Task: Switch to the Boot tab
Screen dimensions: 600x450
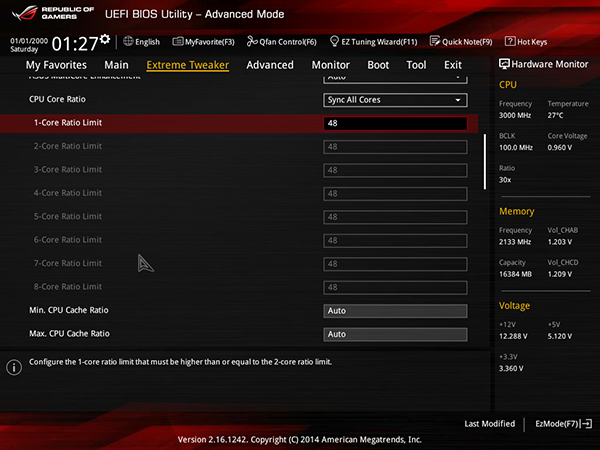Action: (x=378, y=65)
